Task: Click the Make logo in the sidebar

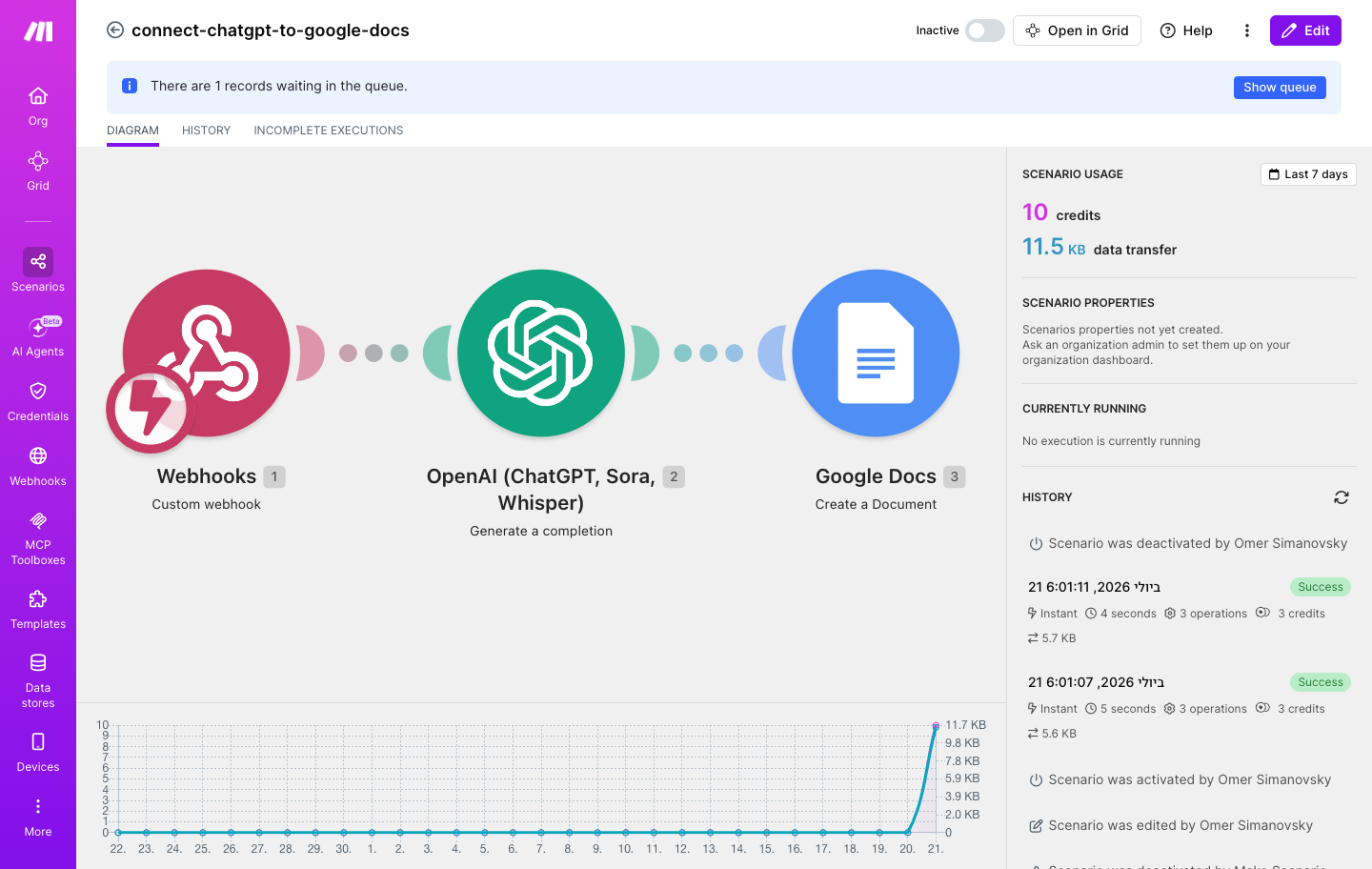Action: [x=38, y=31]
